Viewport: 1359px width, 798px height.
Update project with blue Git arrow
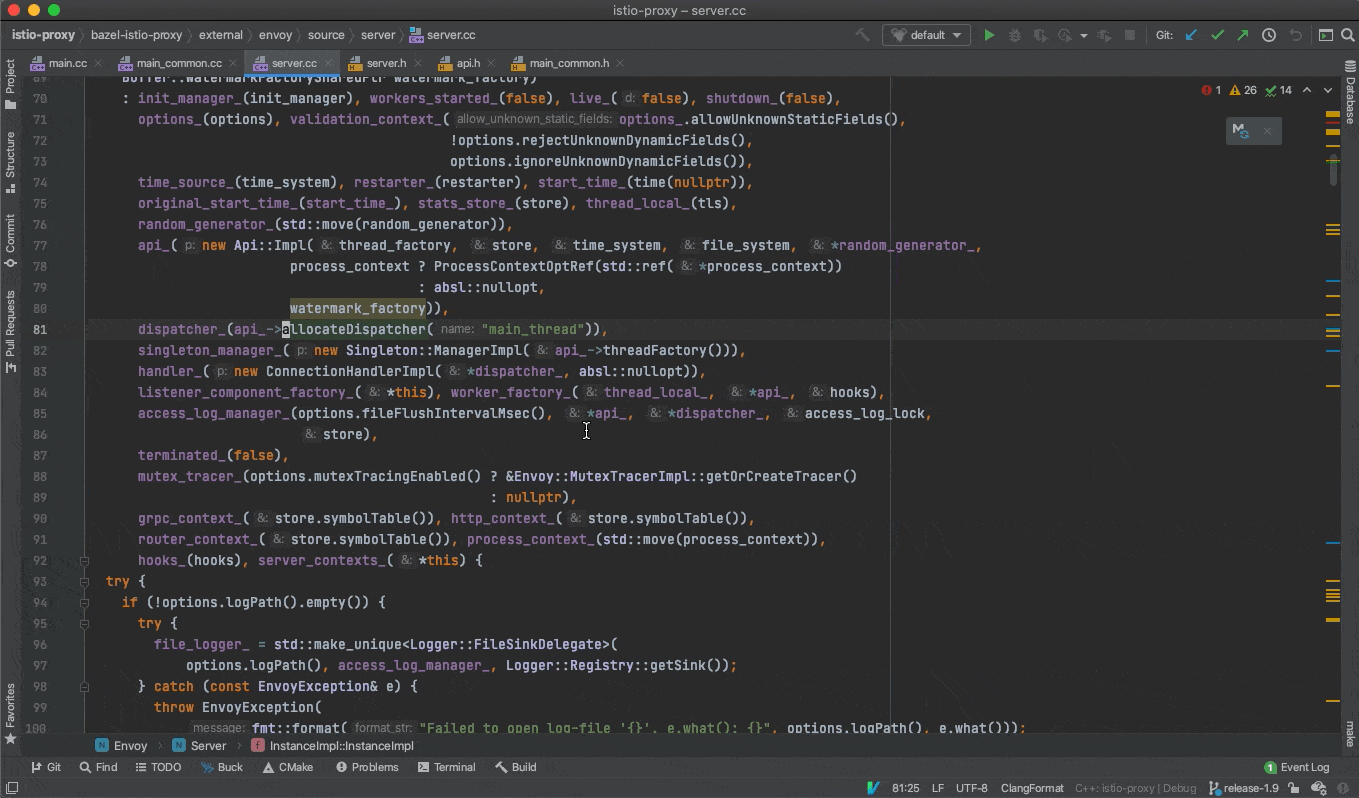[x=1191, y=35]
